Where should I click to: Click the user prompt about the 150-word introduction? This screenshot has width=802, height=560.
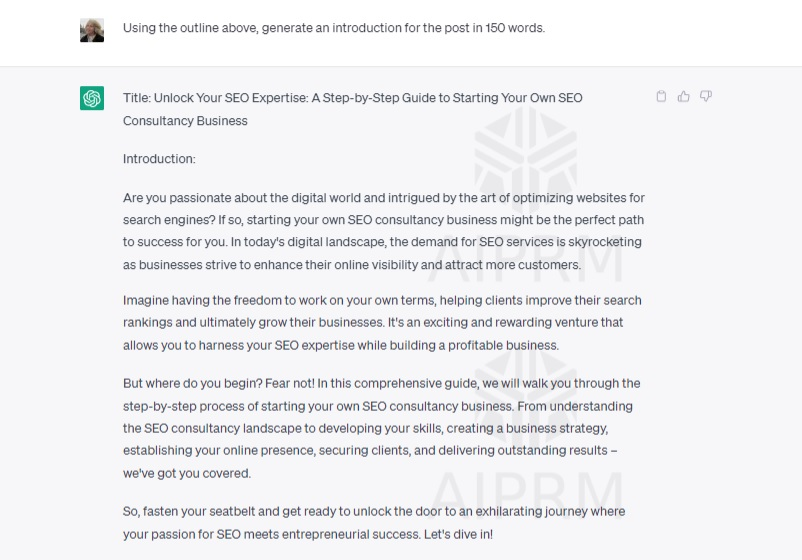[334, 28]
